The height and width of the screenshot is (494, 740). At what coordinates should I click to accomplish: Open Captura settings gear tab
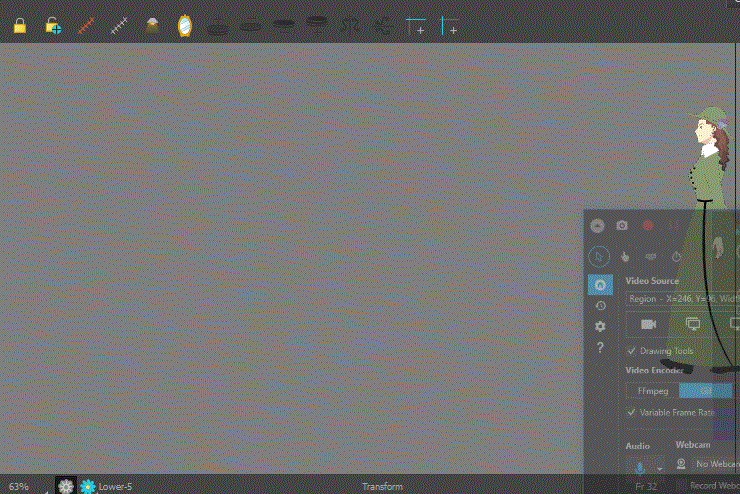(600, 327)
